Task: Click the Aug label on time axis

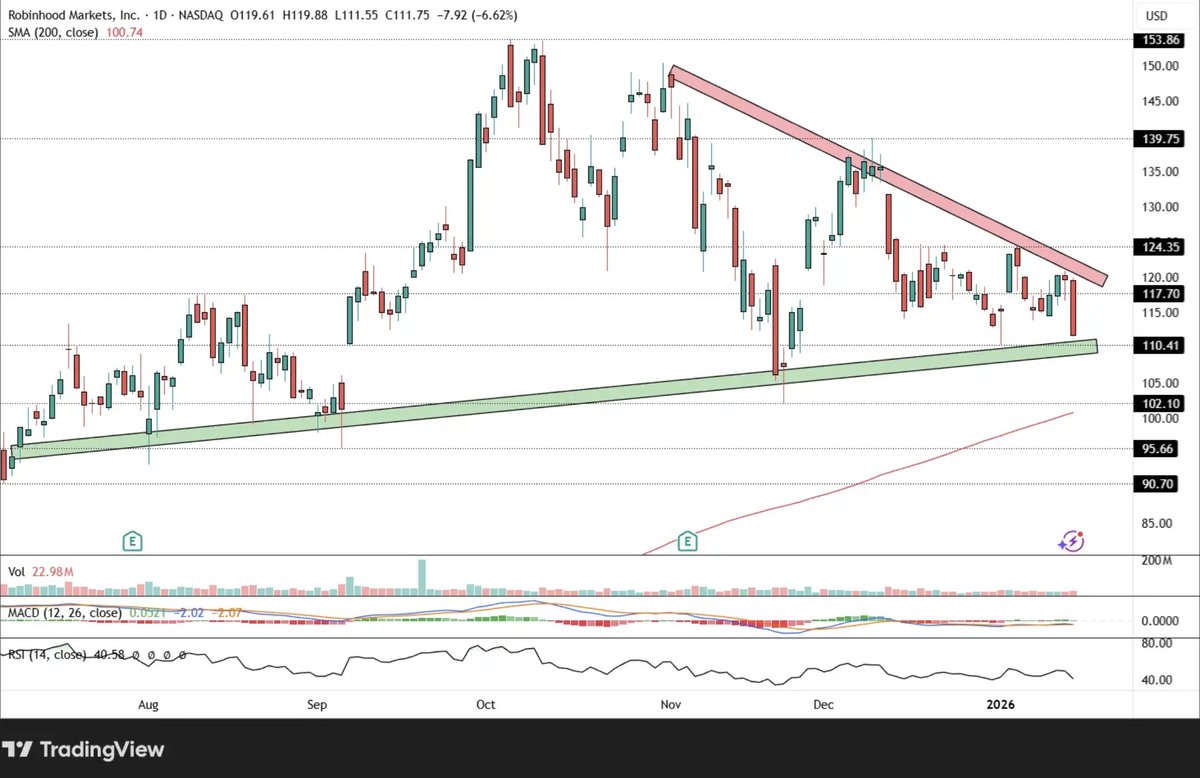Action: (x=148, y=705)
